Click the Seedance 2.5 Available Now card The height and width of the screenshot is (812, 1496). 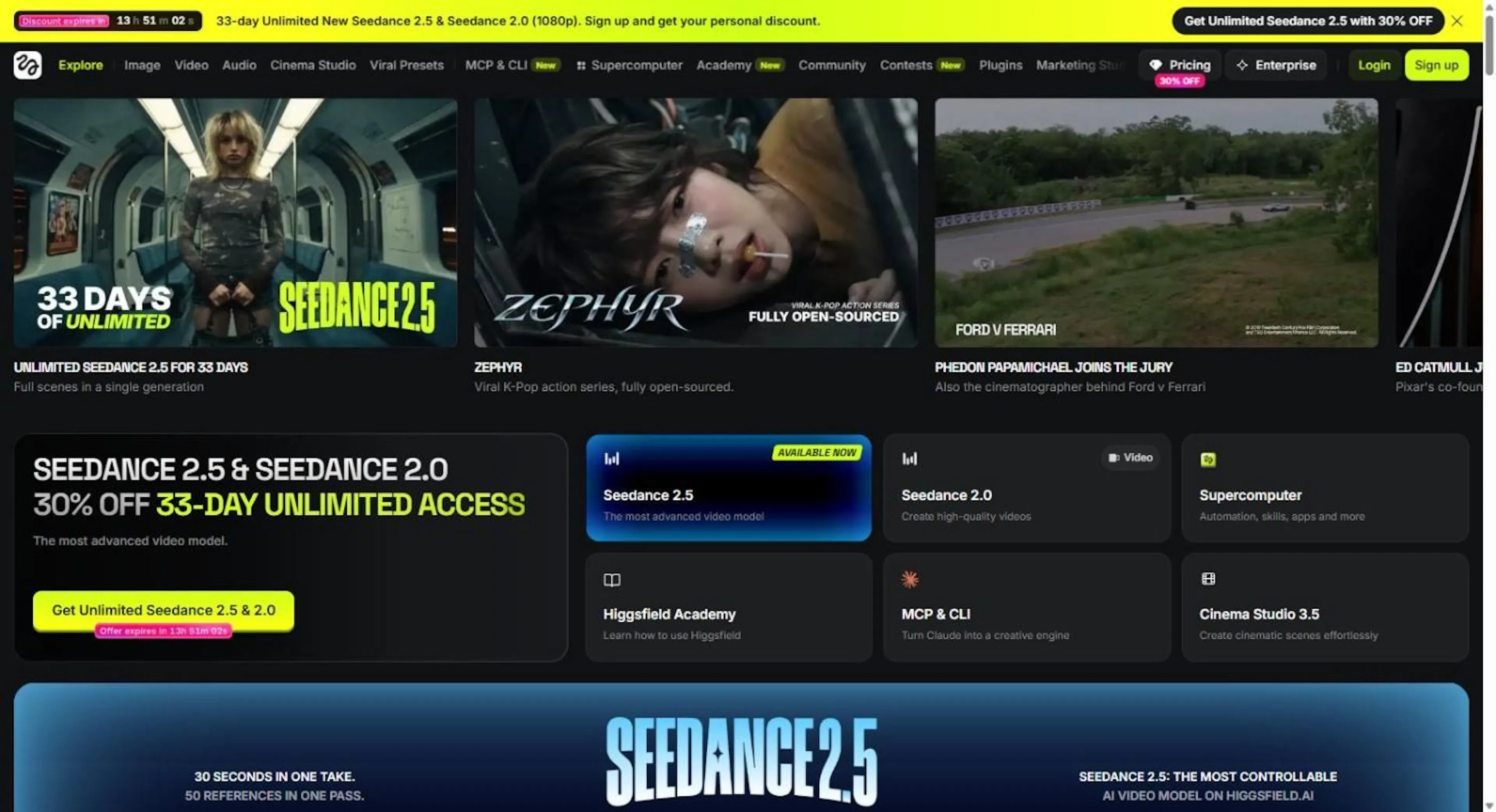coord(728,488)
